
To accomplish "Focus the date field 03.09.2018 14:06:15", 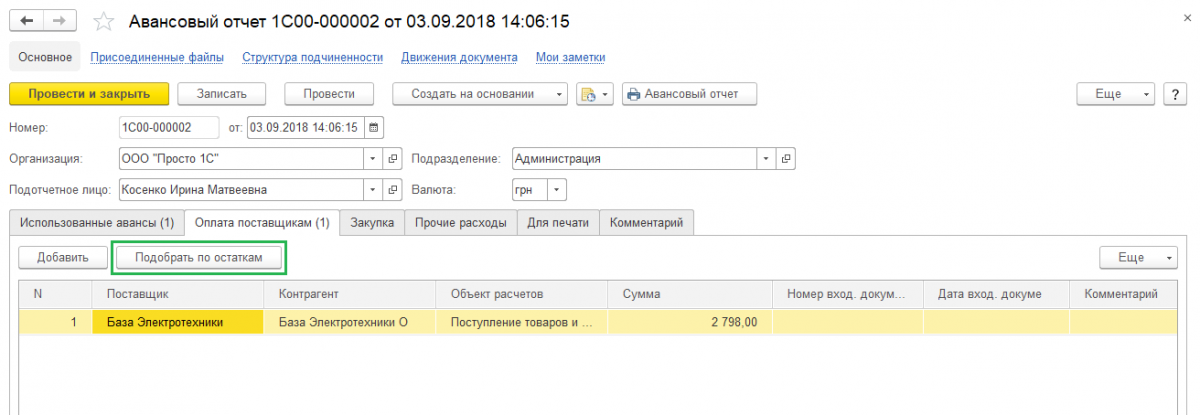I will point(305,127).
